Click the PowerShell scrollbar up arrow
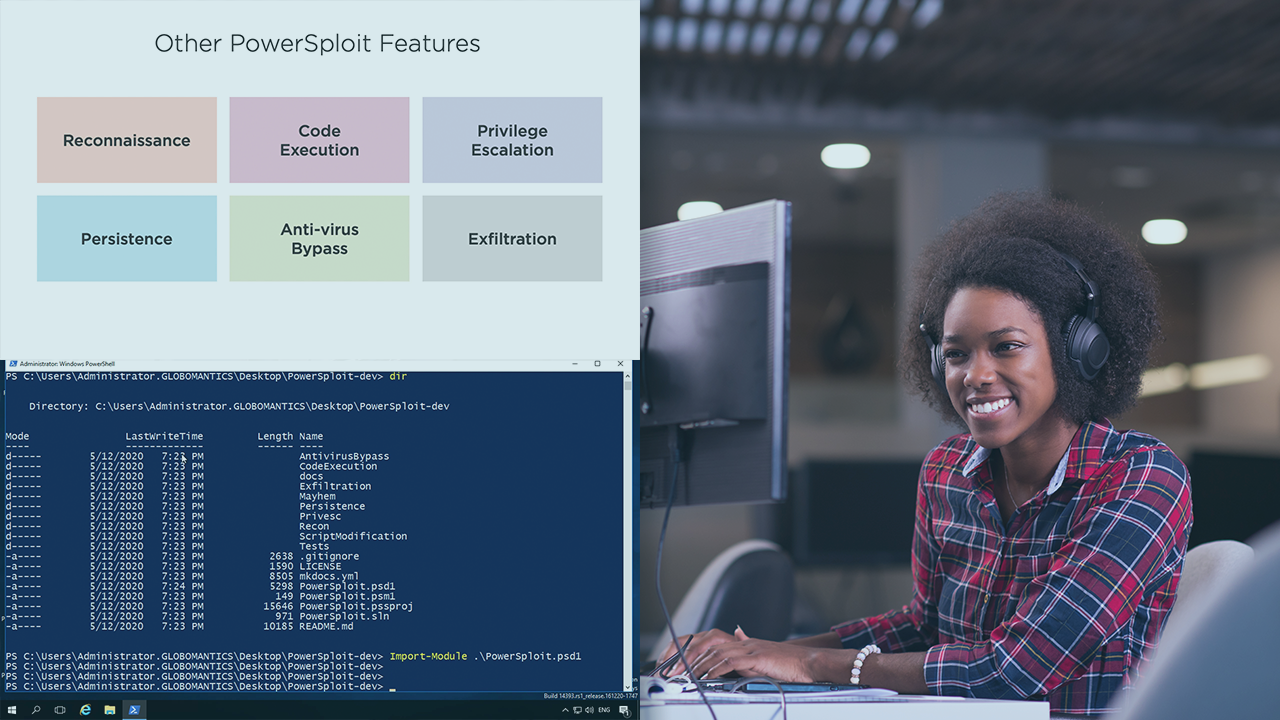The image size is (1280, 720). (628, 376)
